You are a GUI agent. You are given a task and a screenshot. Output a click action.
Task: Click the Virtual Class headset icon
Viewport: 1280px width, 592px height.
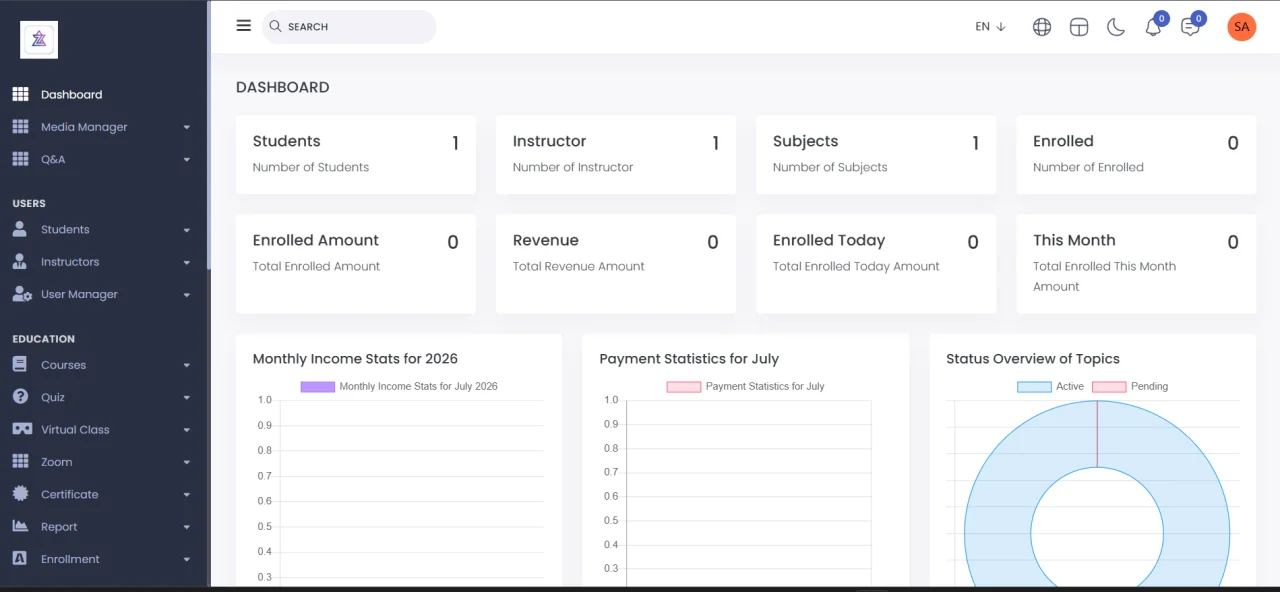click(22, 429)
